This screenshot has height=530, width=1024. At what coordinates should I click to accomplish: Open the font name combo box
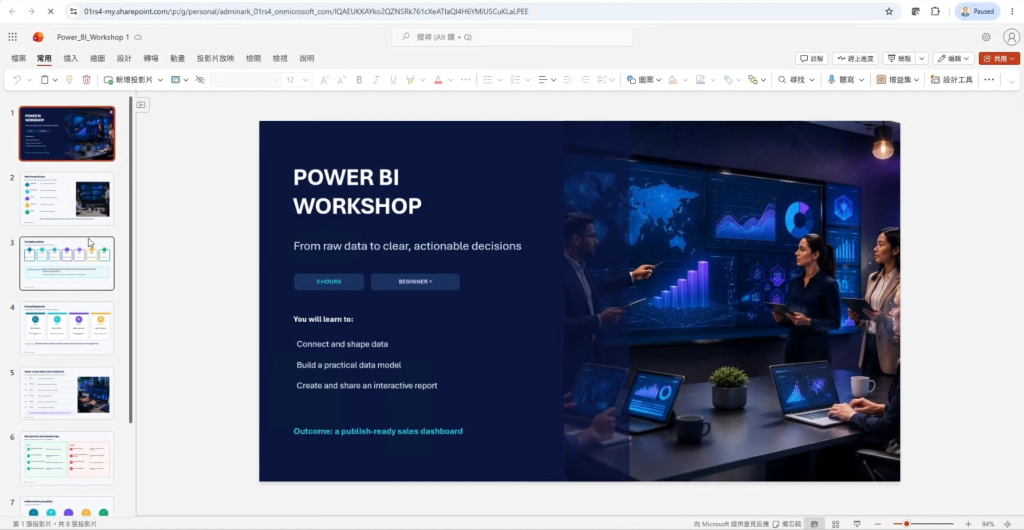tap(246, 80)
